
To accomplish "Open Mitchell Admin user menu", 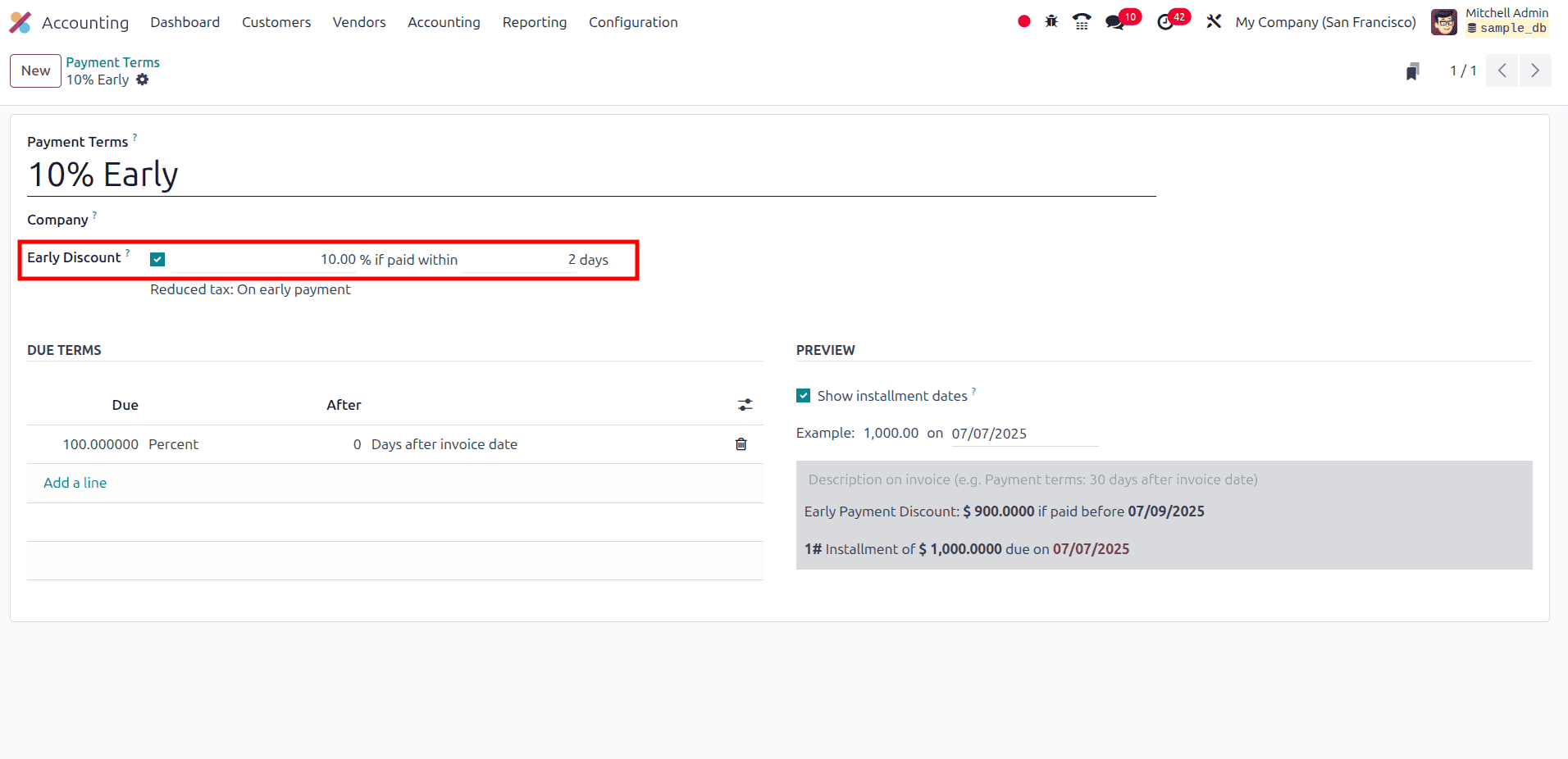I will tap(1490, 22).
